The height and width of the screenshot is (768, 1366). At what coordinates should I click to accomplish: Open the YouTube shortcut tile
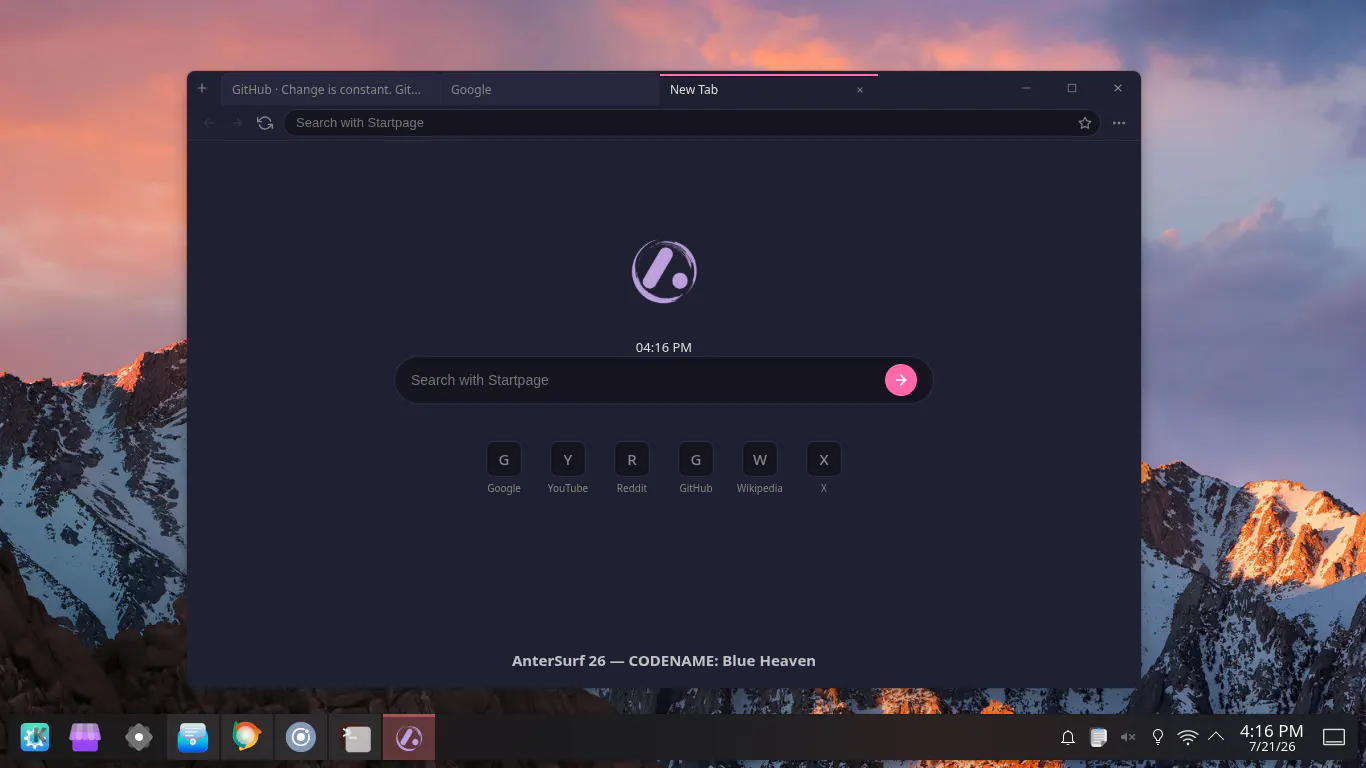568,460
